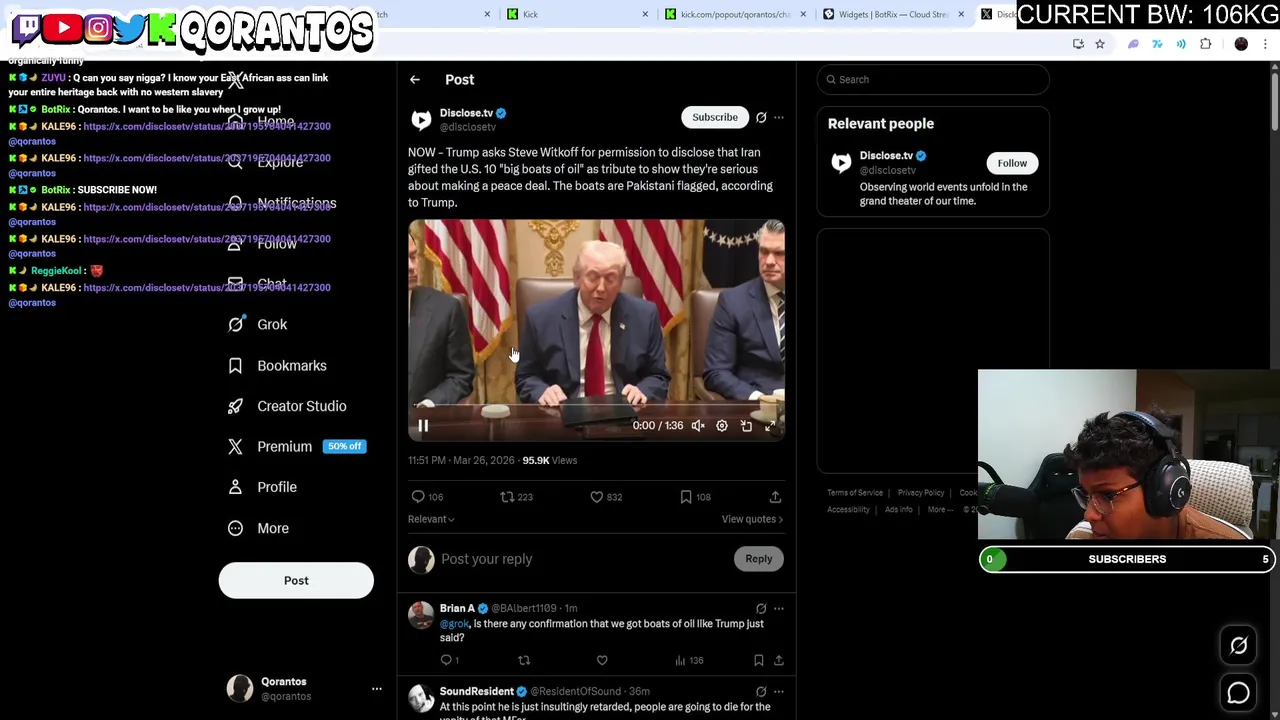Share Brian A's comment
This screenshot has width=1280, height=720.
click(x=779, y=661)
